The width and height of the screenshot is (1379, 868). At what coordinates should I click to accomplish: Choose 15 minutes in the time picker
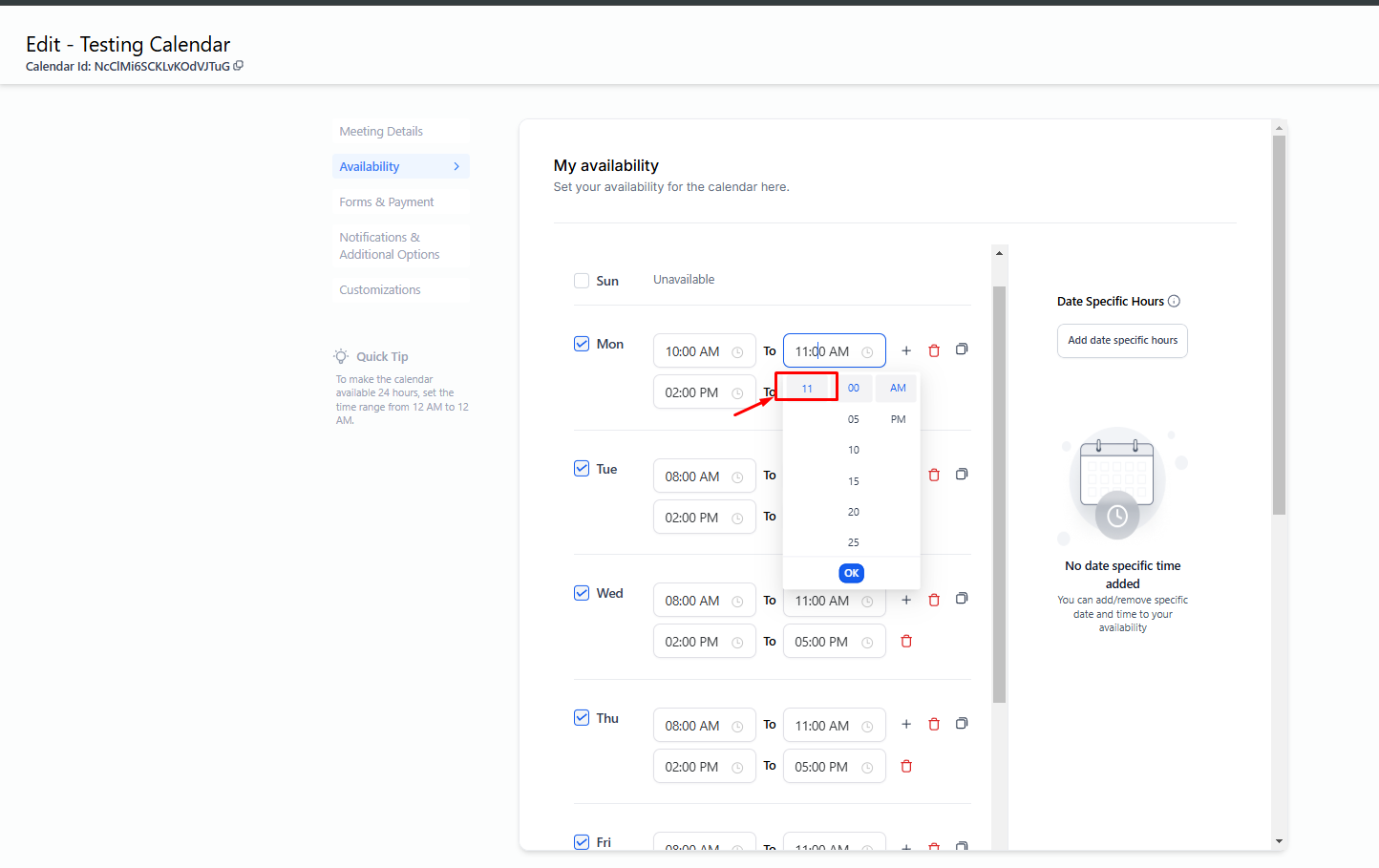(x=853, y=481)
